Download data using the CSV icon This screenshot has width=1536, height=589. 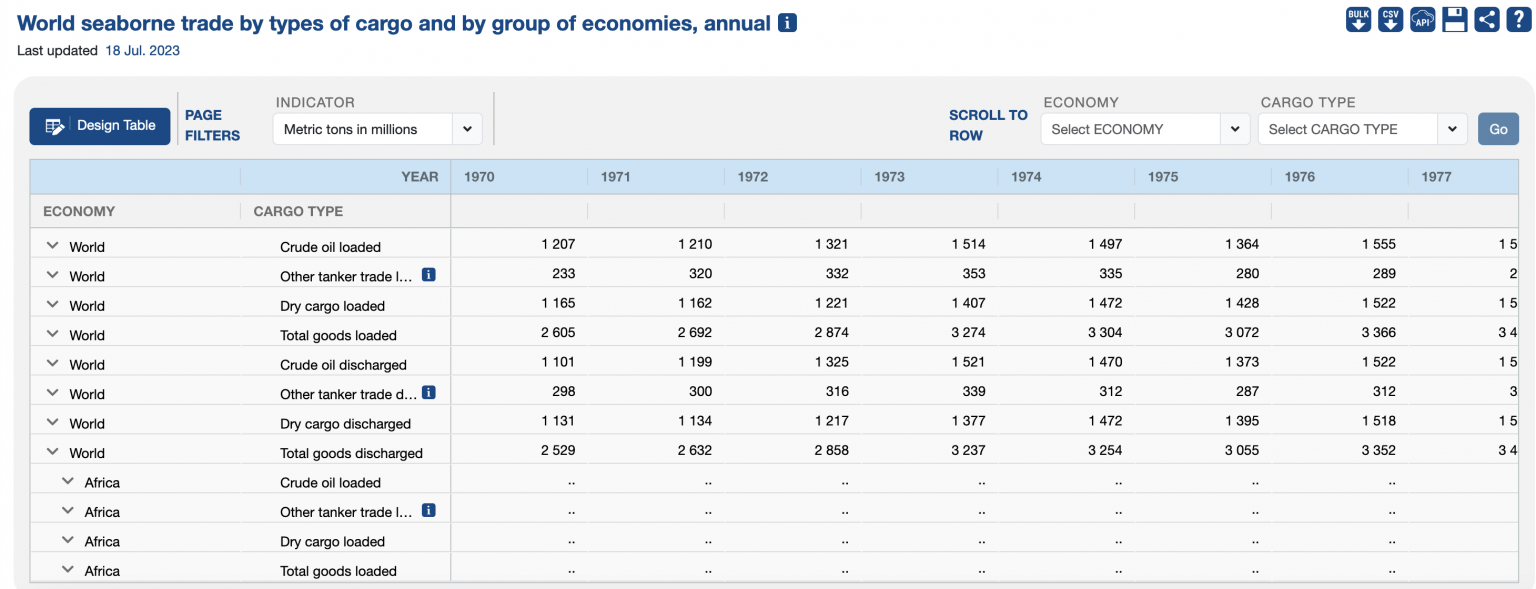[x=1390, y=18]
